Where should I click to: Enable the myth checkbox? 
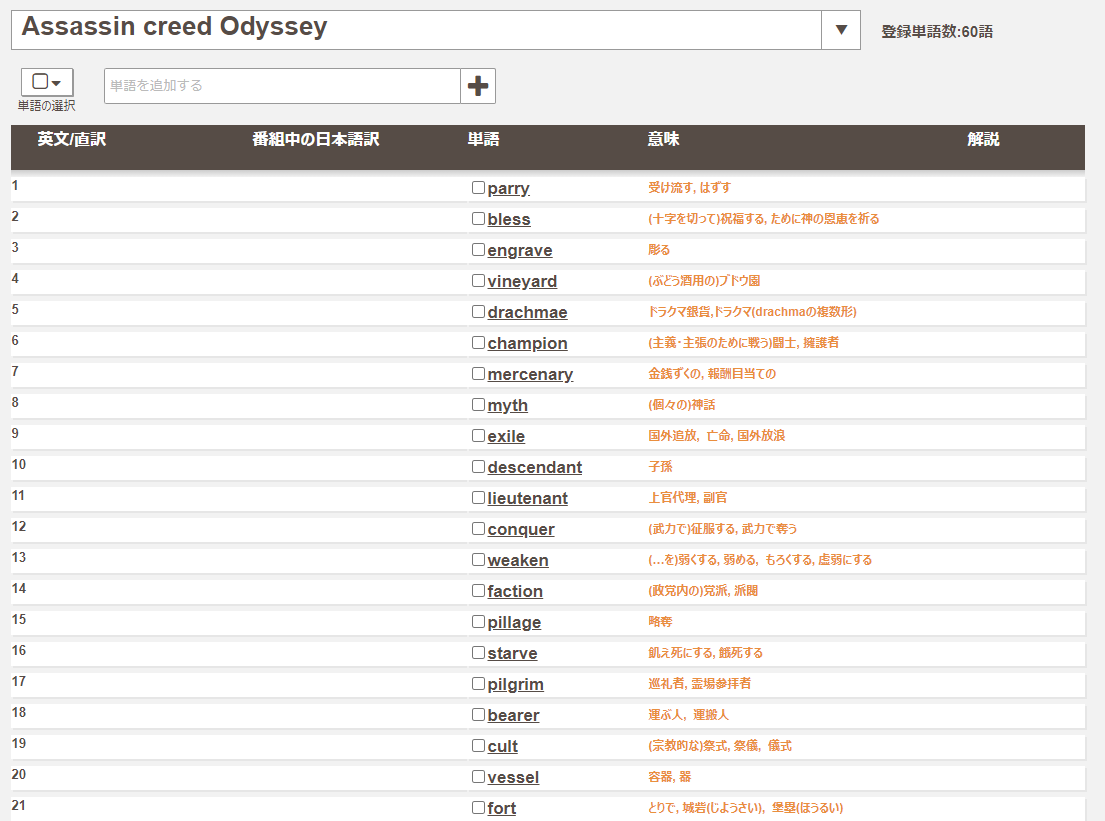tap(479, 405)
